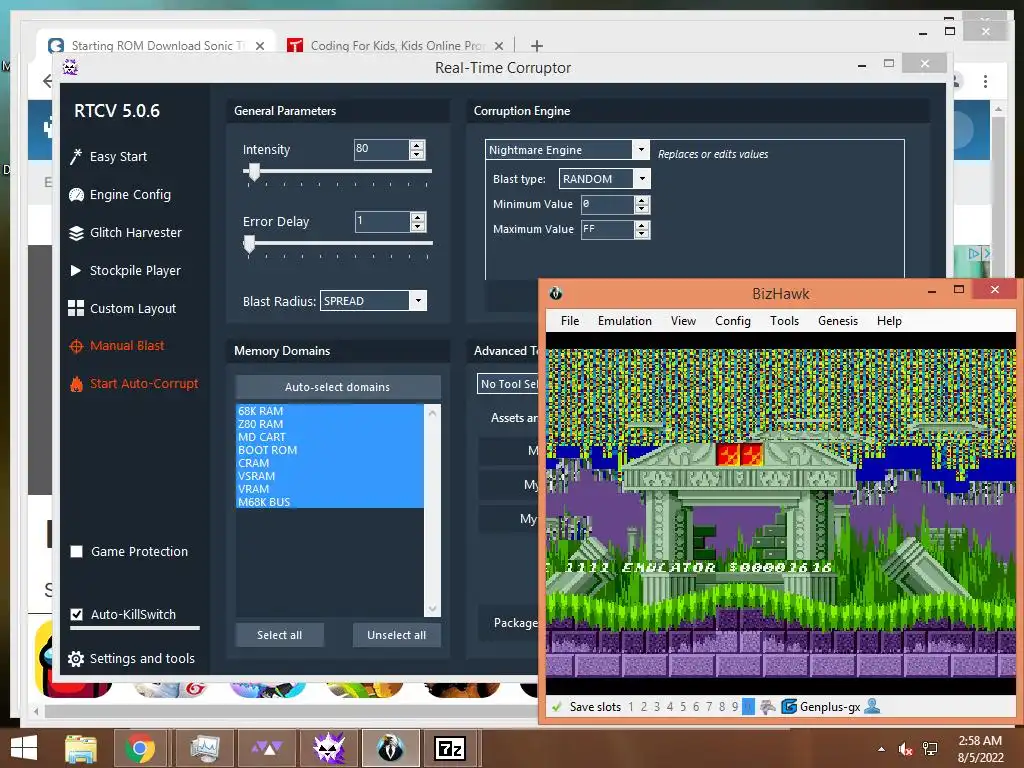Switch to Coding For Kids browser tab
The image size is (1024, 768).
point(396,45)
